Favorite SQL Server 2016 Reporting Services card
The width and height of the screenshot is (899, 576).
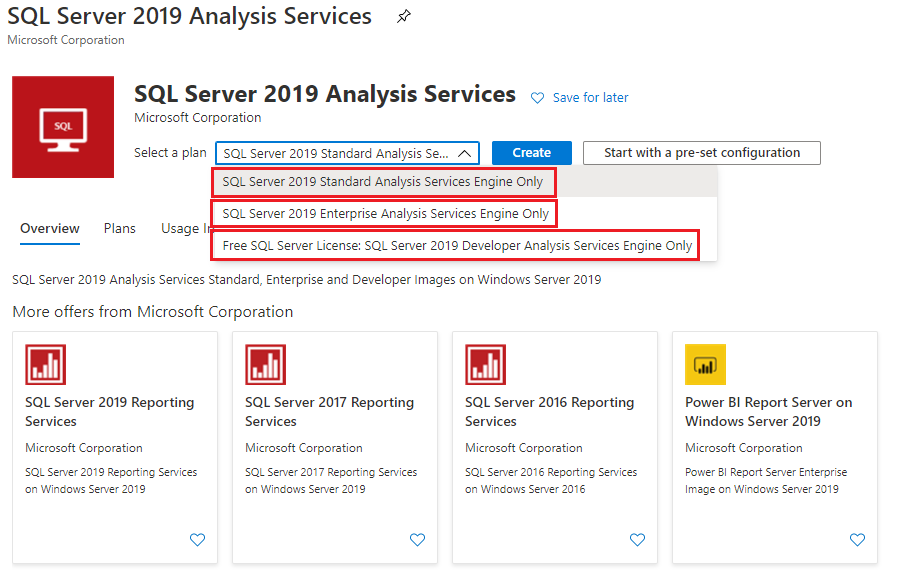[x=638, y=539]
